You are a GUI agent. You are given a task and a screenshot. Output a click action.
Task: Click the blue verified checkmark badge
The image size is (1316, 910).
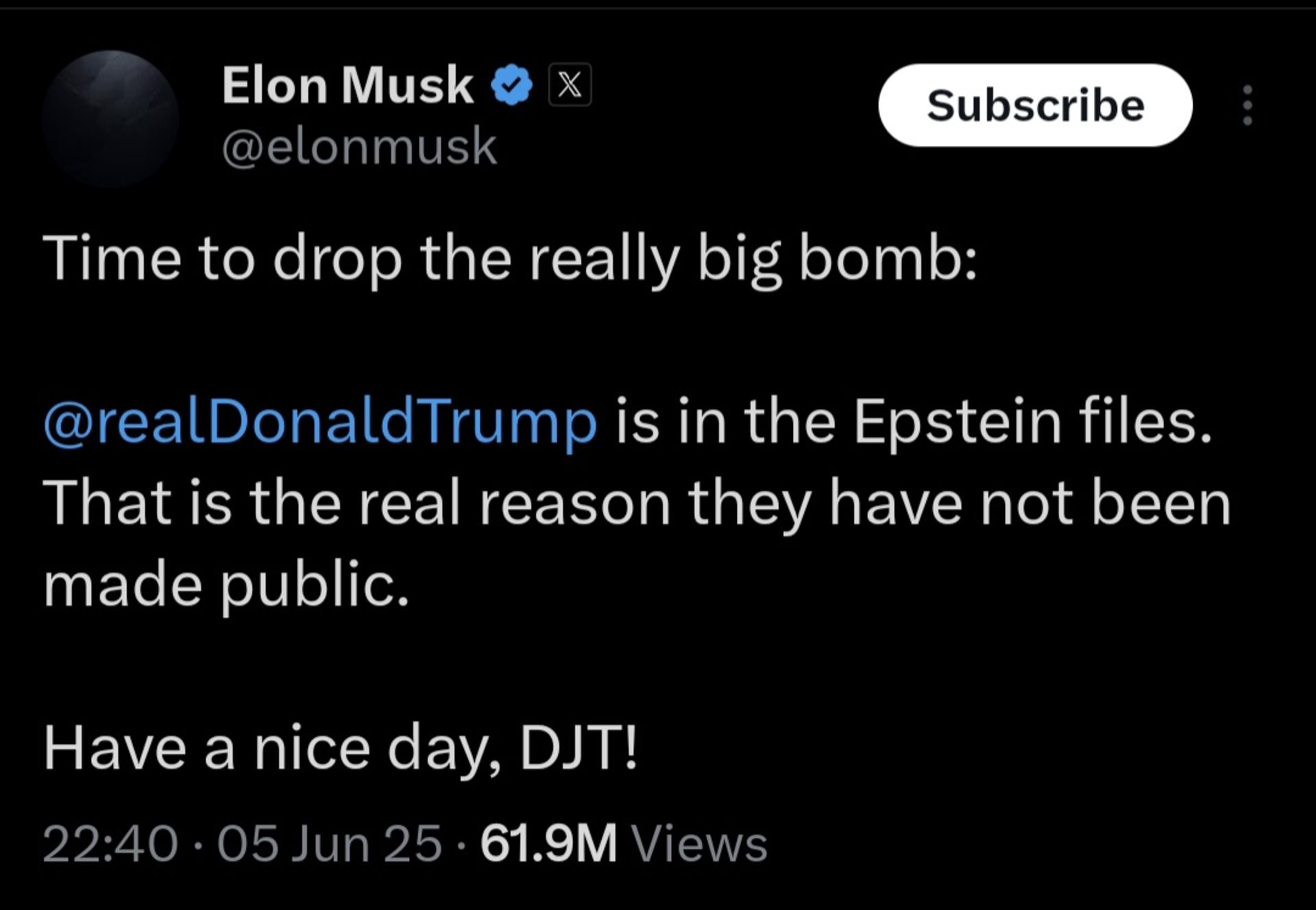(x=511, y=86)
